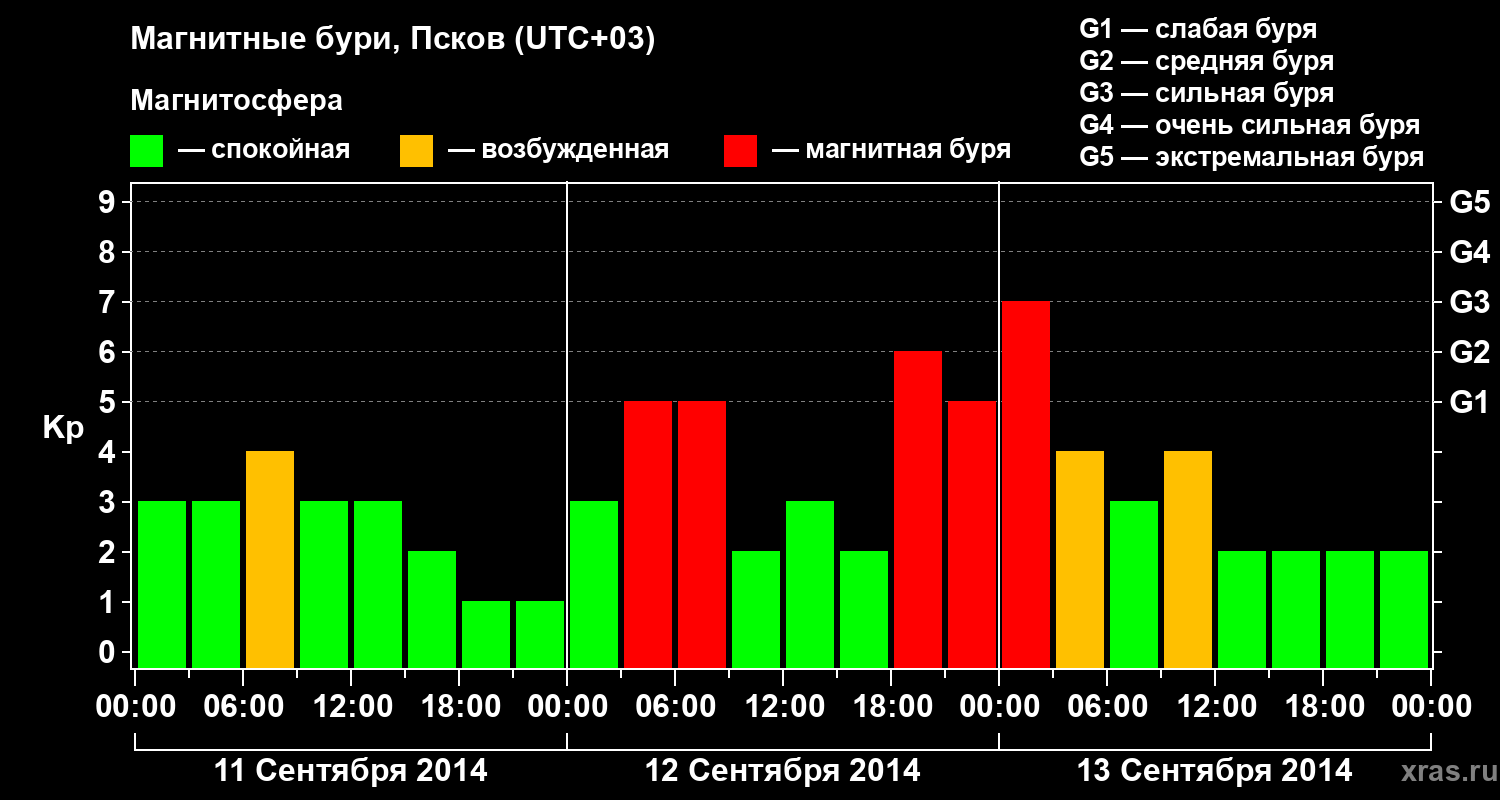Click the first orange bar on 13 September
Screen dimensions: 1500x800
click(1080, 559)
